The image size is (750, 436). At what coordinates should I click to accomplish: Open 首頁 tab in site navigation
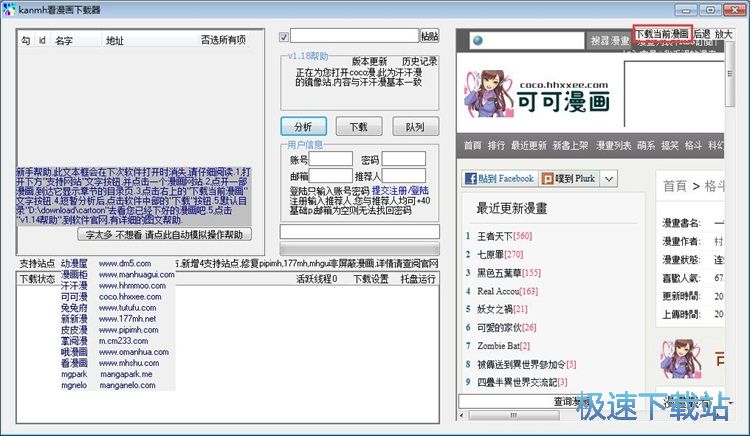coord(473,145)
